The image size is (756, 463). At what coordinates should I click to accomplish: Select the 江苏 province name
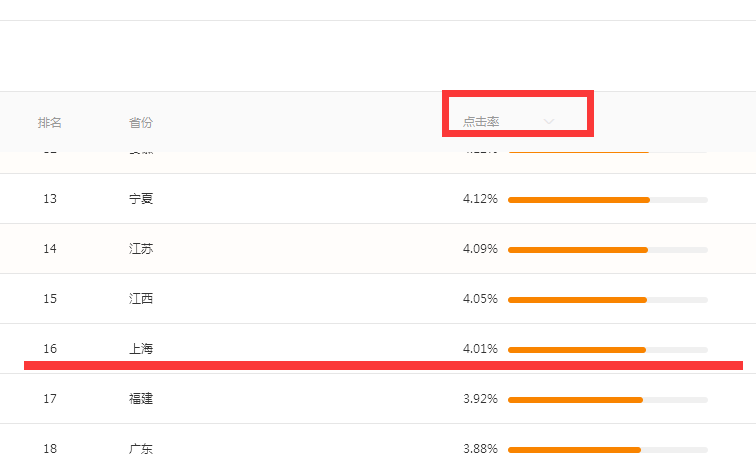coord(141,249)
